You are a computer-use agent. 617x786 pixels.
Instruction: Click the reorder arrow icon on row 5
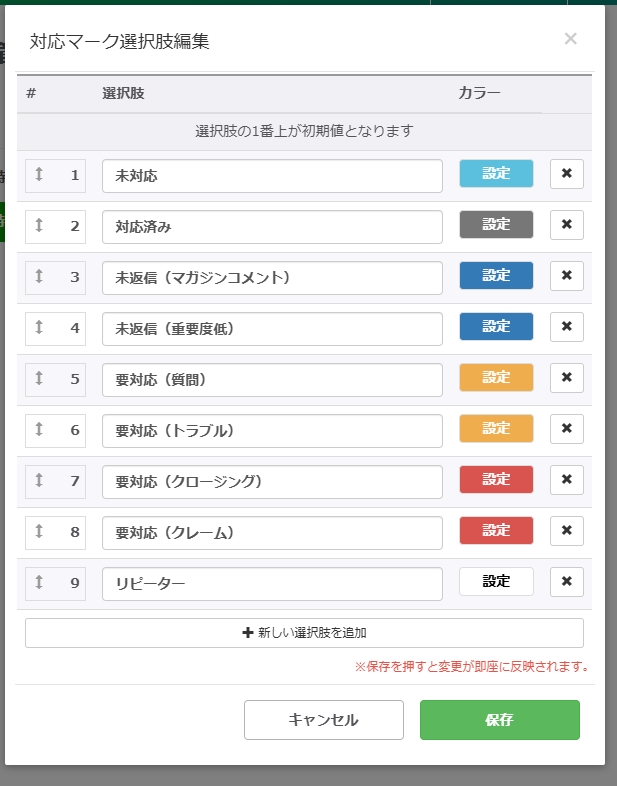[x=39, y=378]
